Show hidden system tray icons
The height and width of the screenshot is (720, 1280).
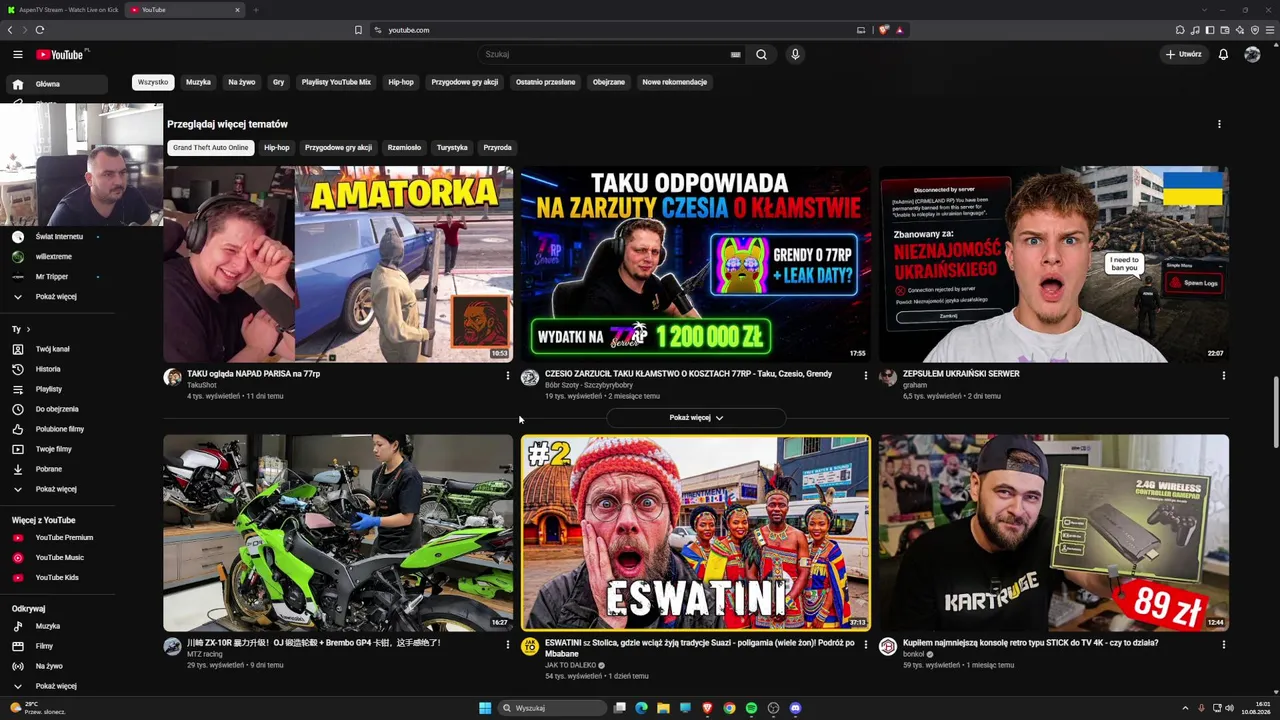[x=1185, y=708]
